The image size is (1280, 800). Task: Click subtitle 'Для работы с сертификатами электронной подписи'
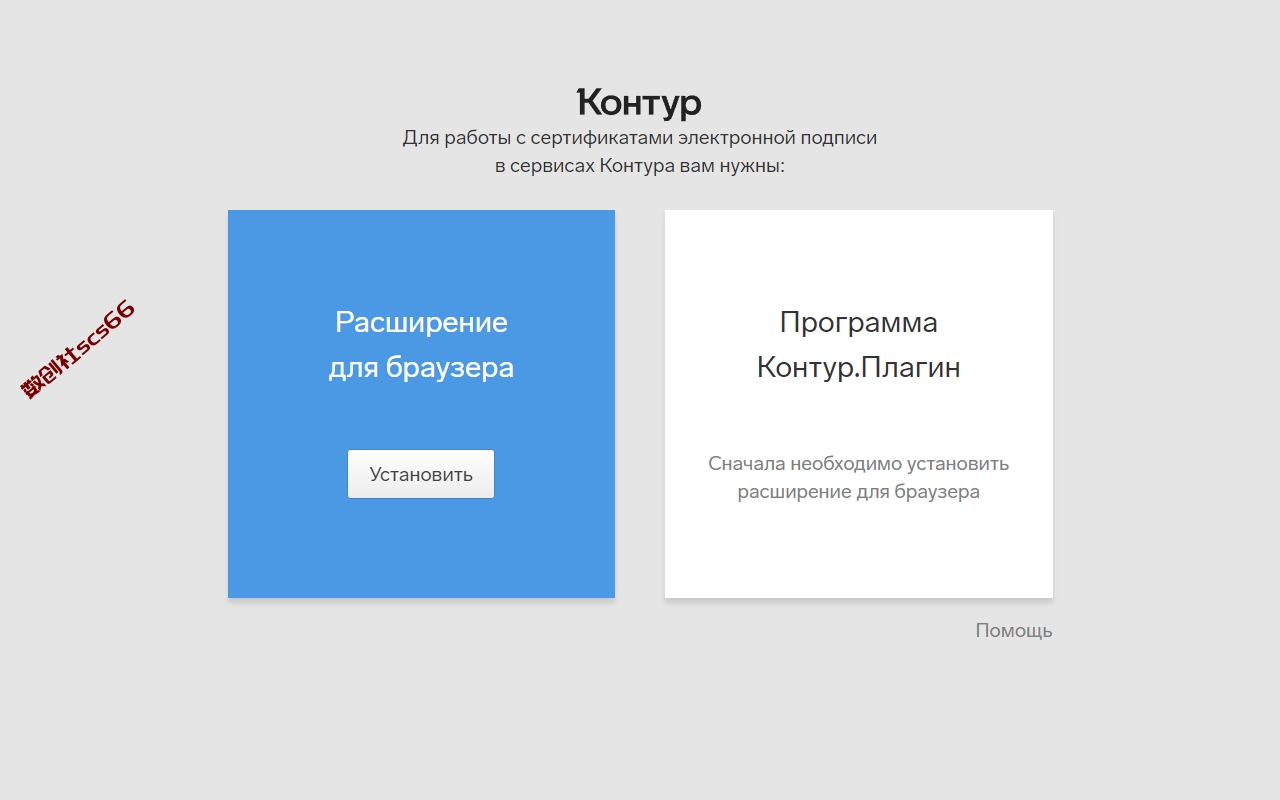[x=640, y=138]
